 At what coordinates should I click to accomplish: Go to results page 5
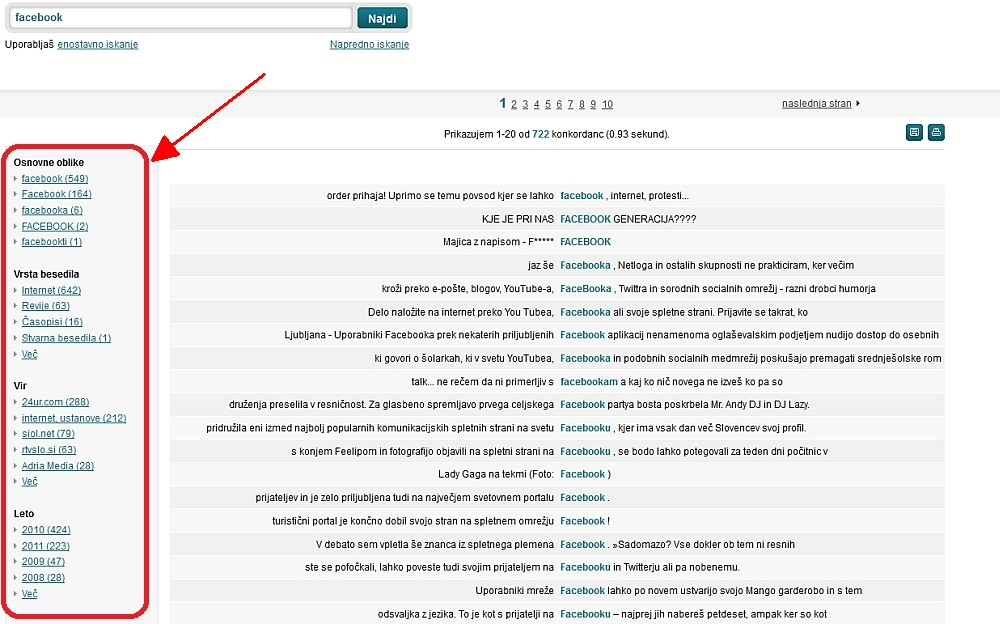point(548,104)
